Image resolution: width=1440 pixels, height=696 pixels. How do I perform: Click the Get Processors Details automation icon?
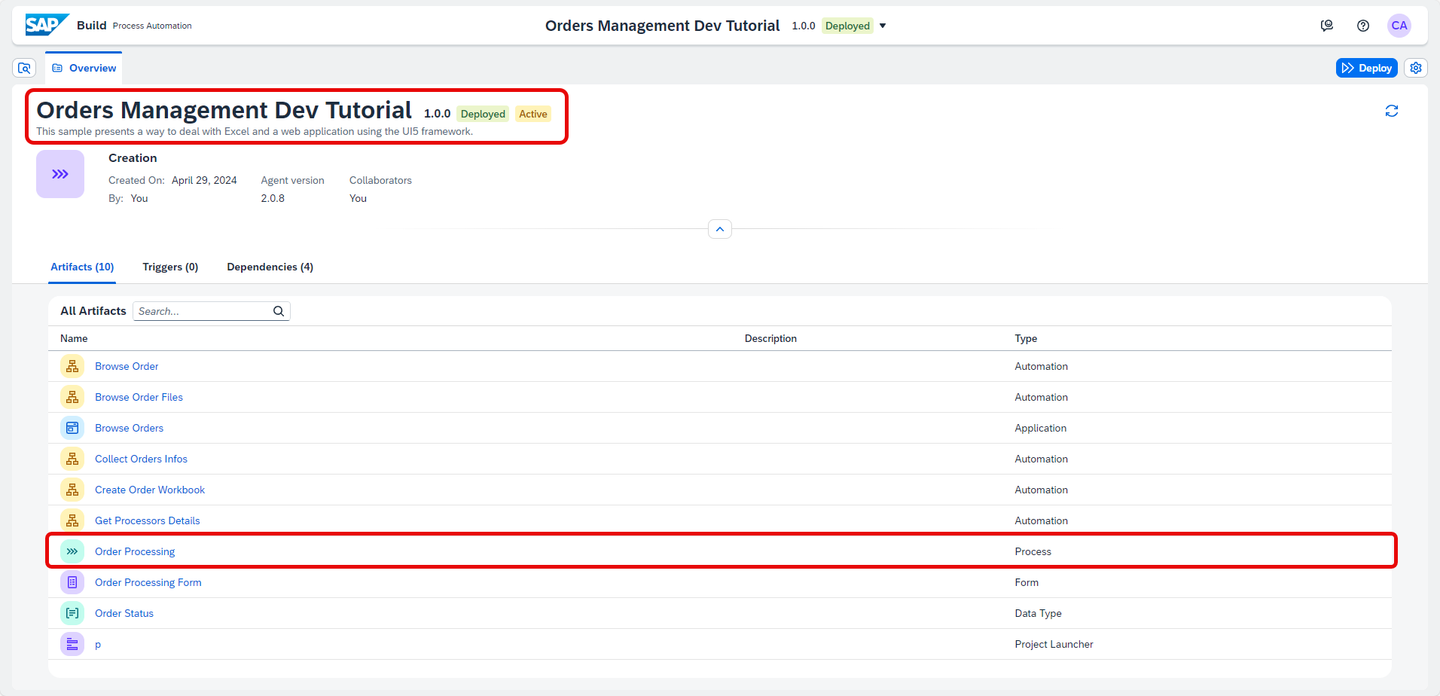72,521
